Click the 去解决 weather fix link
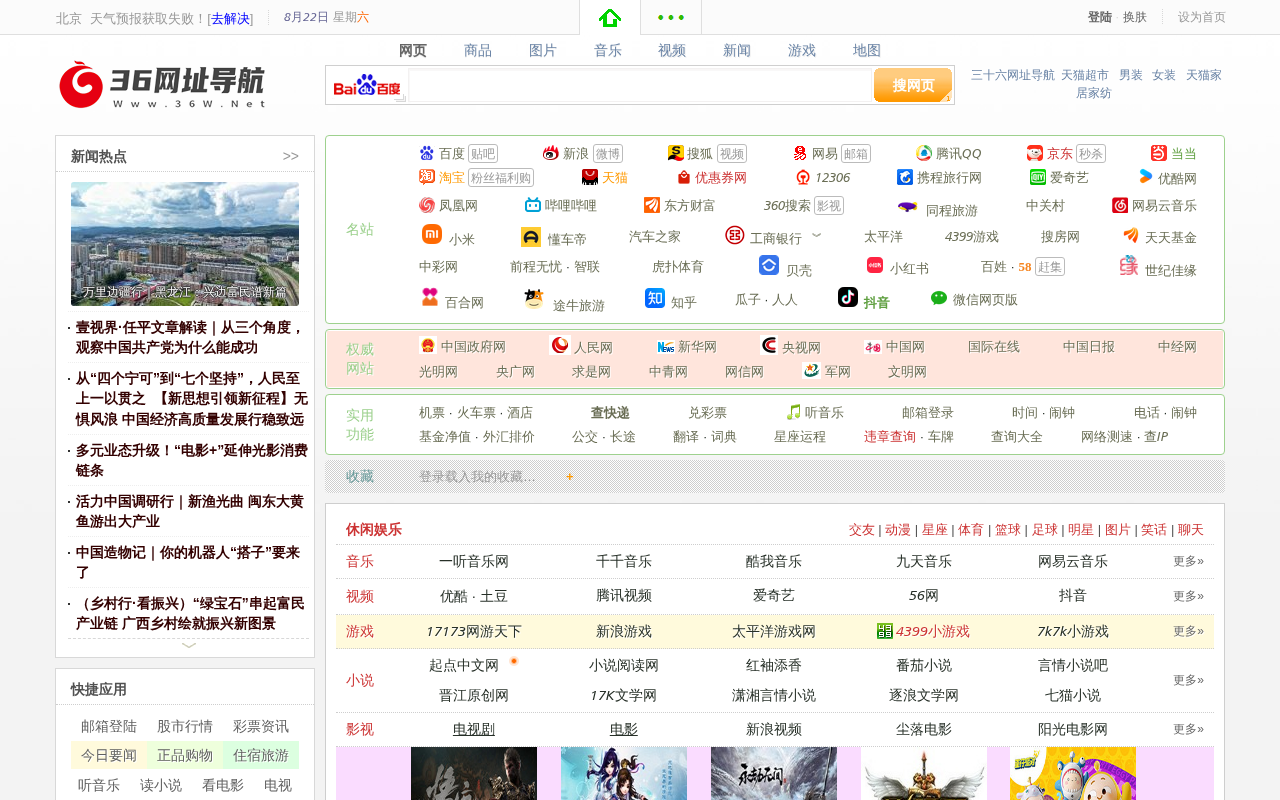 coord(230,18)
